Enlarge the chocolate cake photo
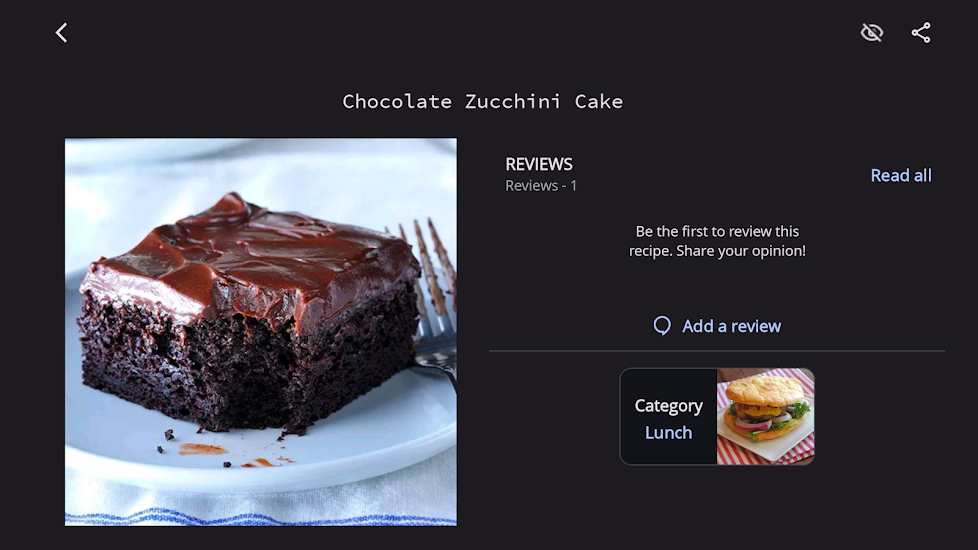This screenshot has height=550, width=978. tap(261, 332)
